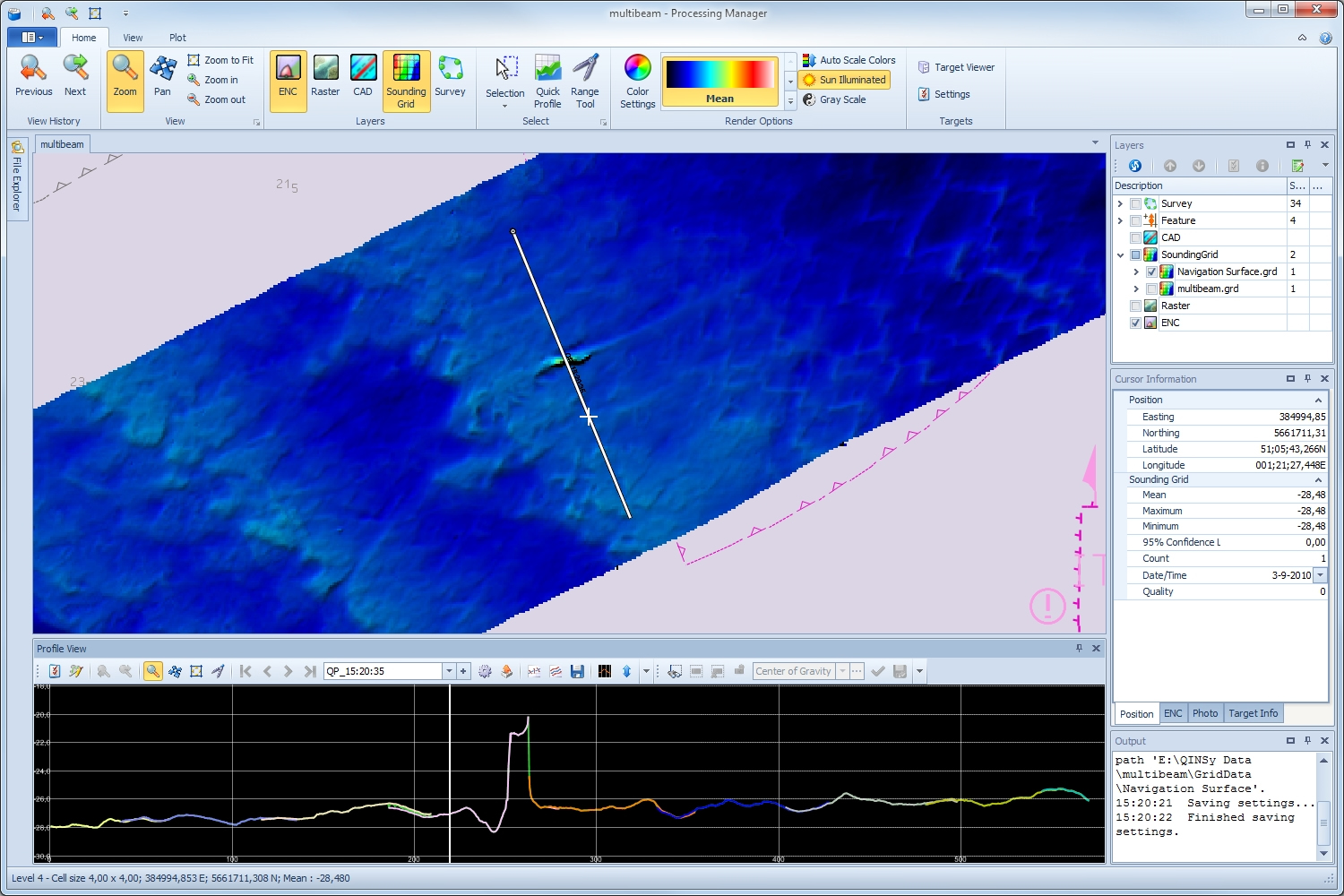Uncheck Navigation Surface.grd layer checkbox

coord(1151,271)
